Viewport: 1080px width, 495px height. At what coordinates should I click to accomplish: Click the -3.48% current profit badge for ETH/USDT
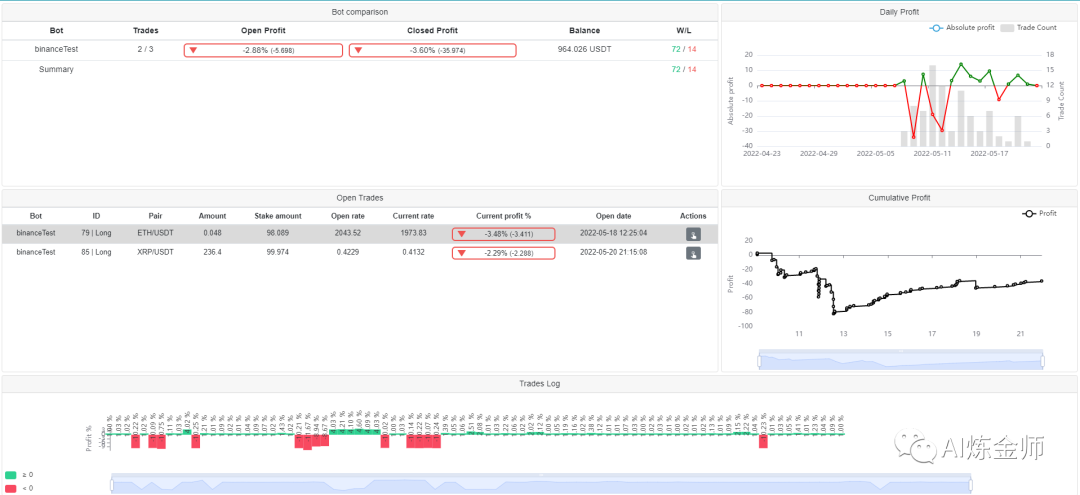503,234
